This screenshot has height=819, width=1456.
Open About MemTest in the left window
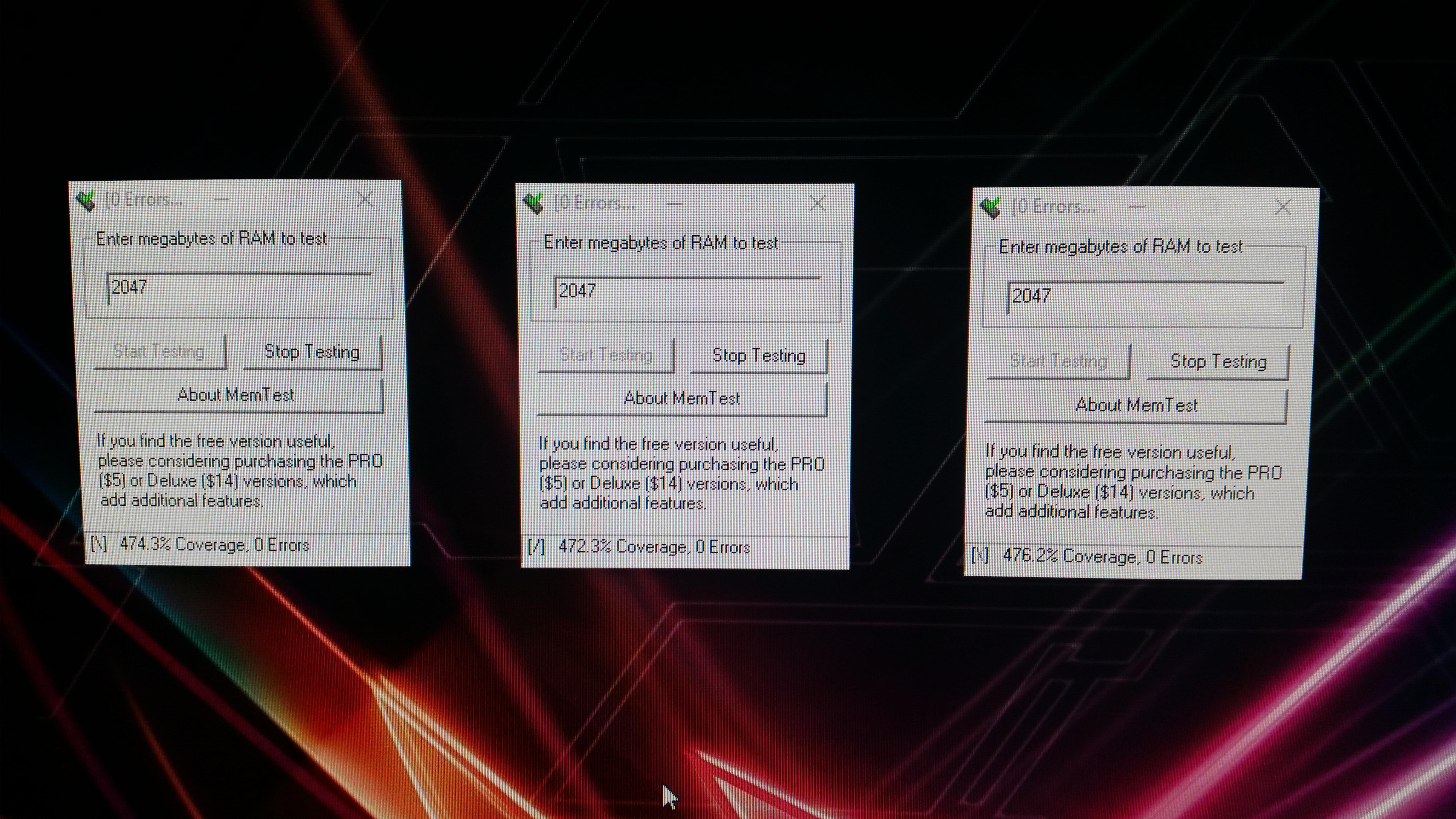[x=237, y=395]
